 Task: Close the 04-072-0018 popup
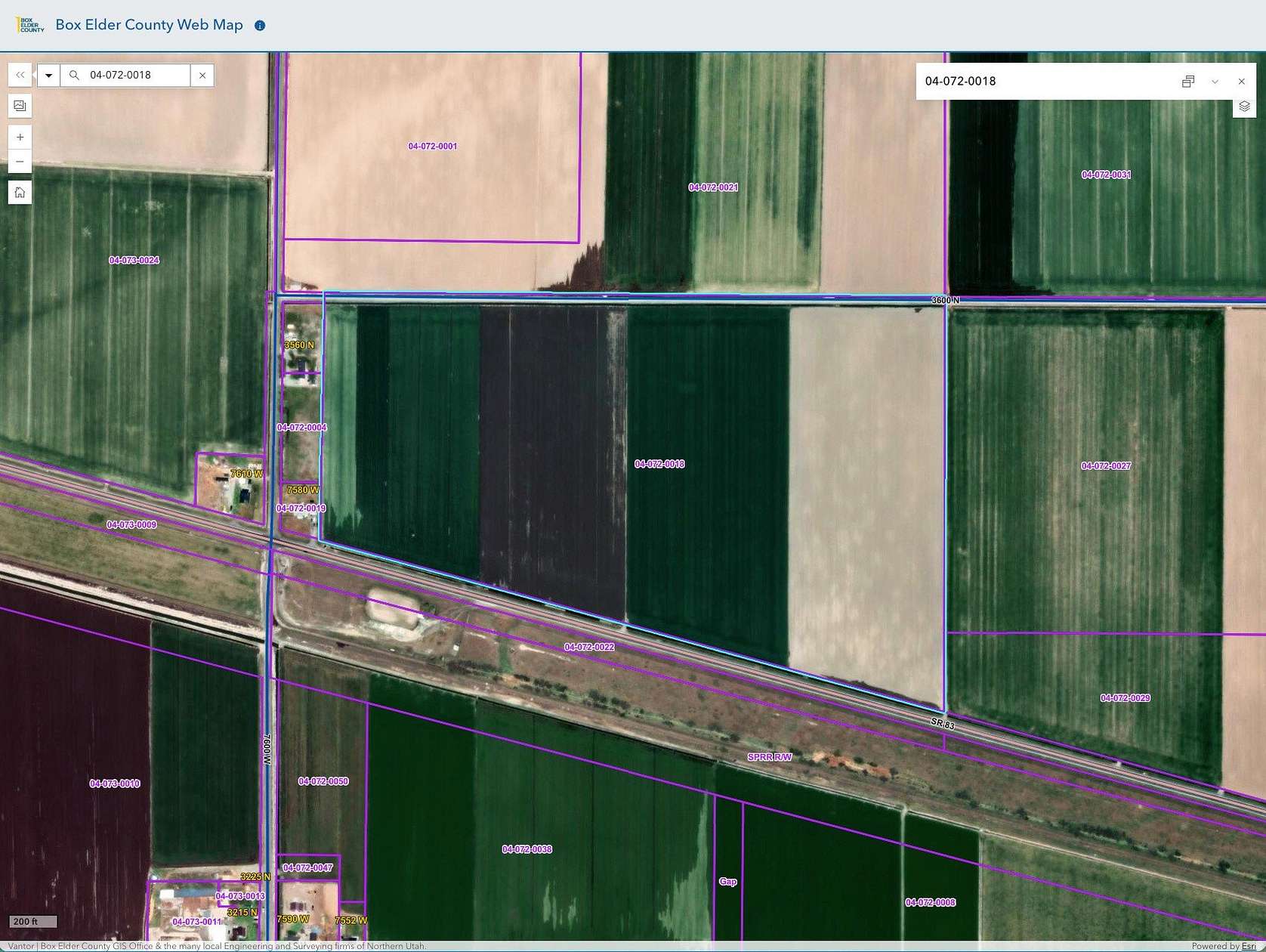1242,81
